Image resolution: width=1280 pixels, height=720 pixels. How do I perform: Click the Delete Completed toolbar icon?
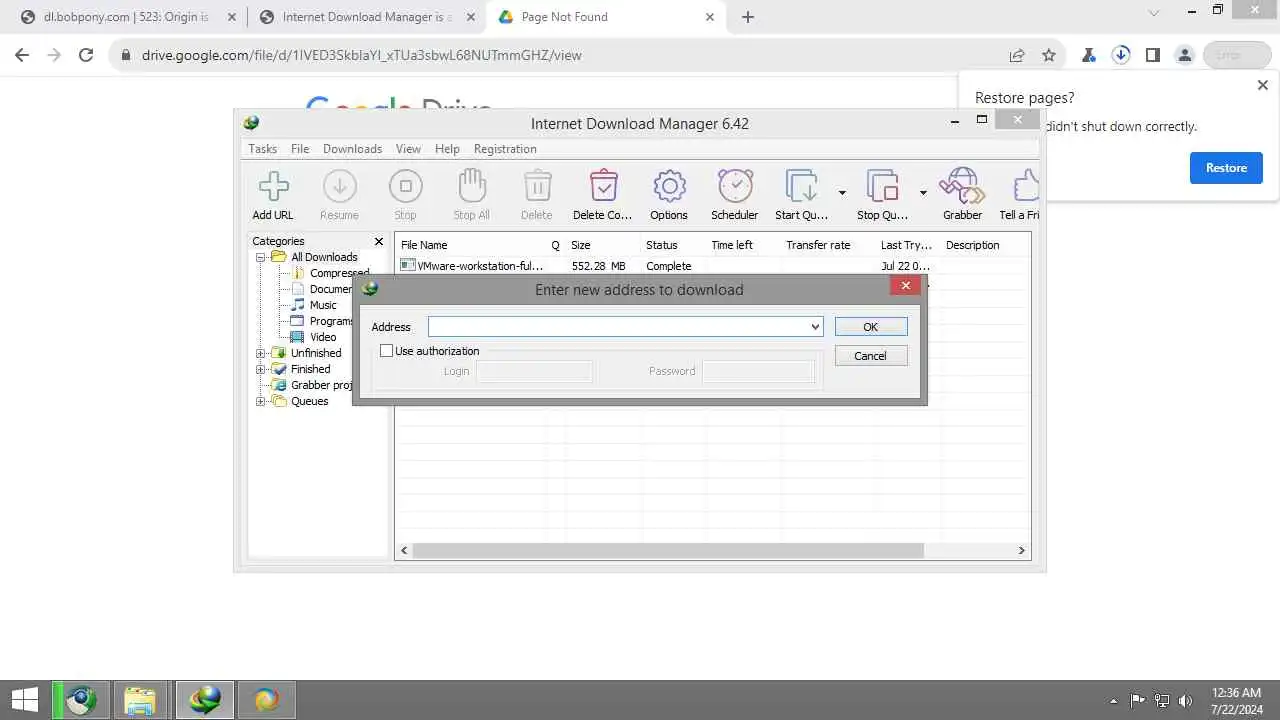tap(603, 186)
